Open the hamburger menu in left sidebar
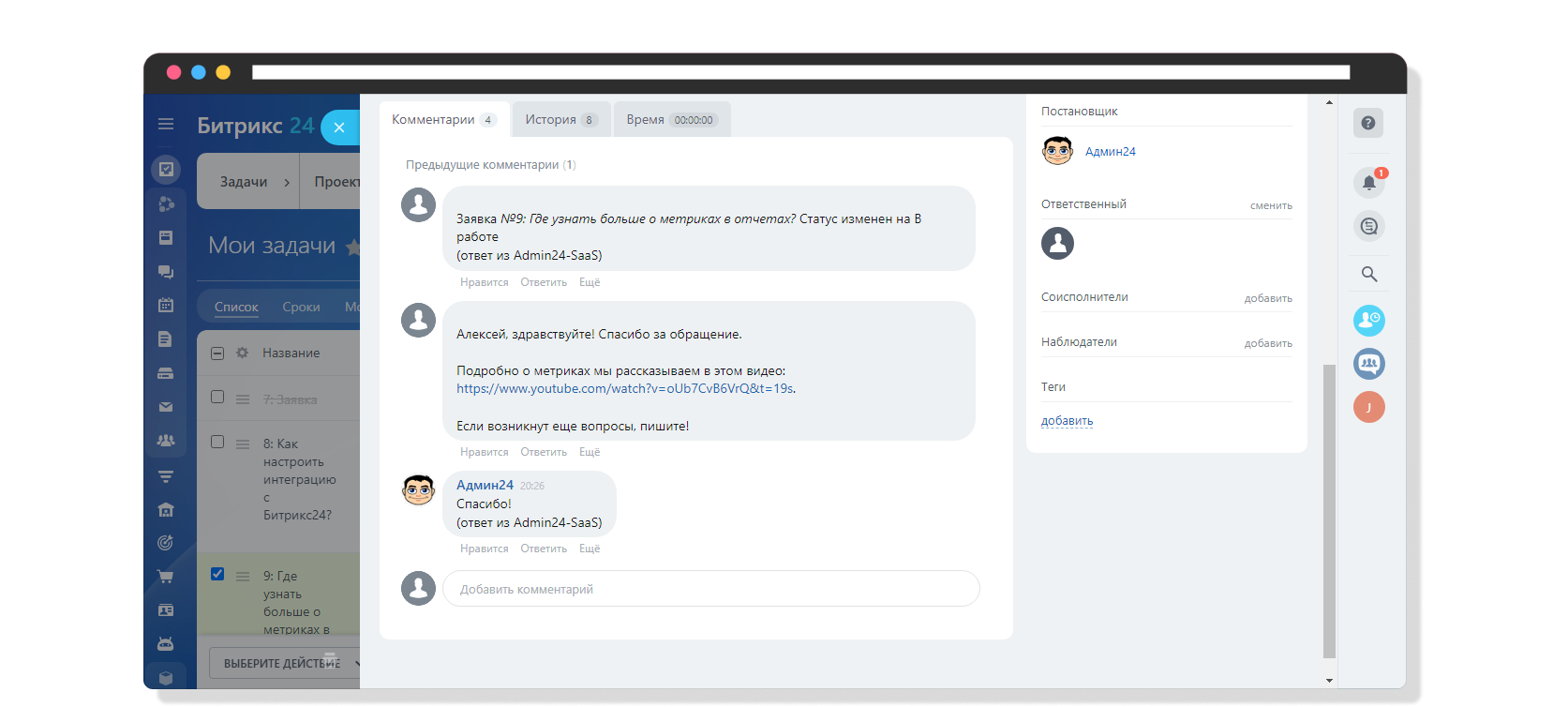Image resolution: width=1568 pixels, height=707 pixels. coord(166,124)
